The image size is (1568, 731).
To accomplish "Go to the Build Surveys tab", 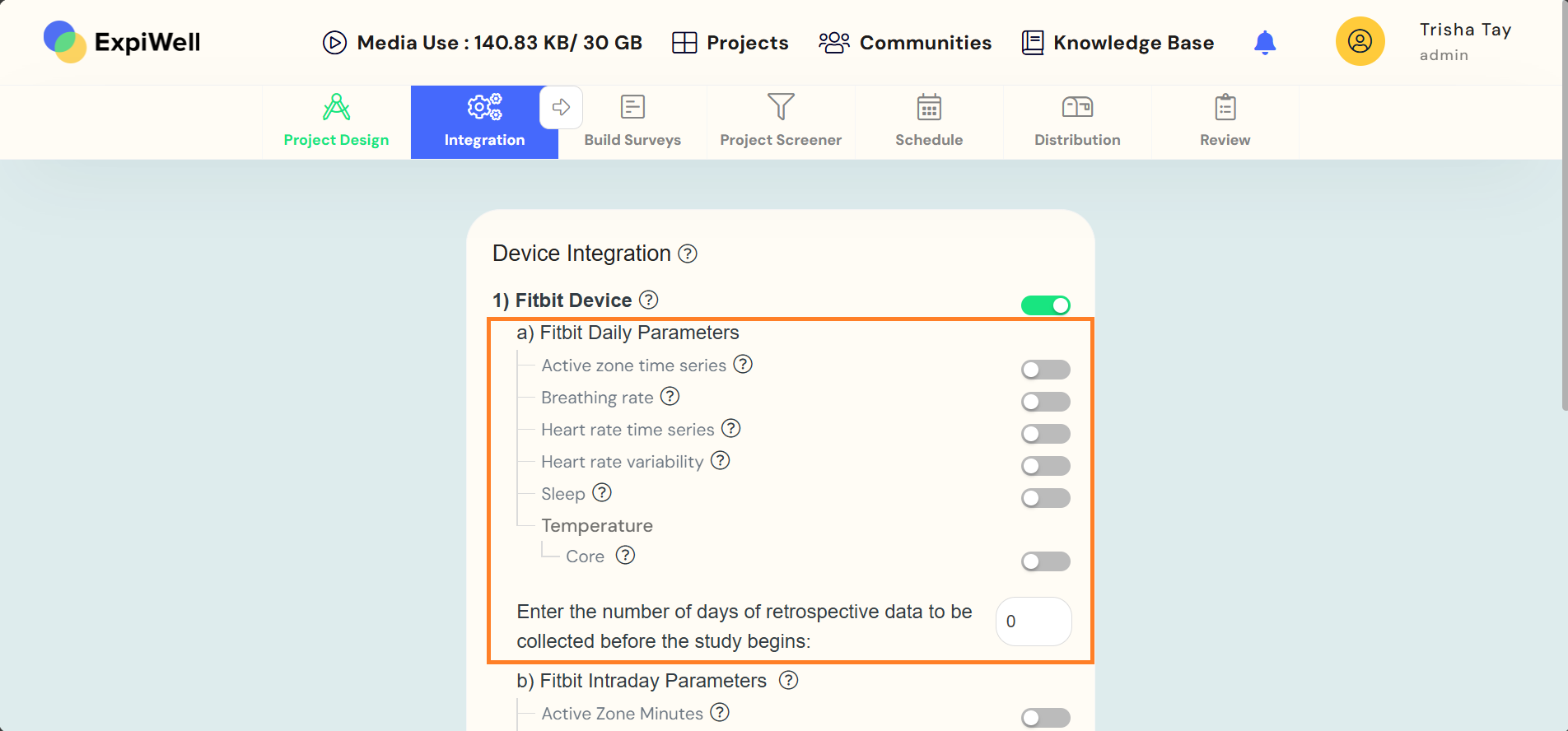I will (x=632, y=122).
